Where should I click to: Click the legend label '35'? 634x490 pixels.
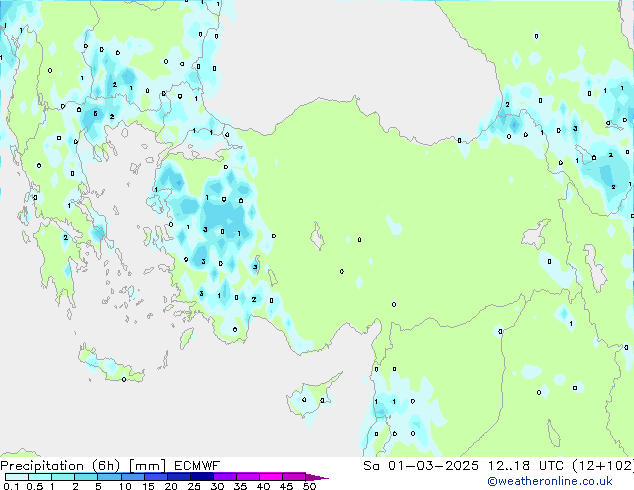pyautogui.click(x=240, y=486)
